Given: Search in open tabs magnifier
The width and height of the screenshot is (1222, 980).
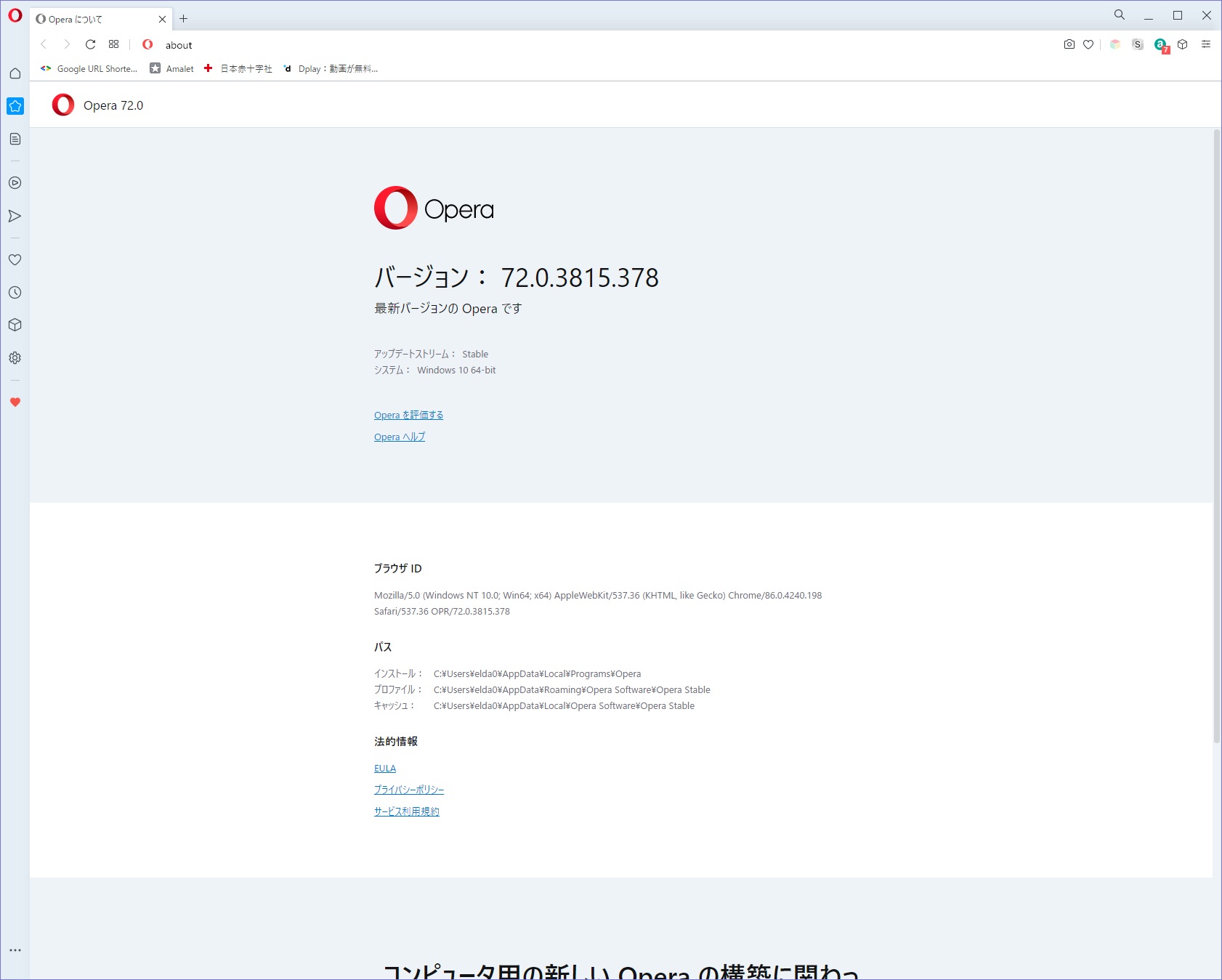Looking at the screenshot, I should click(1120, 15).
